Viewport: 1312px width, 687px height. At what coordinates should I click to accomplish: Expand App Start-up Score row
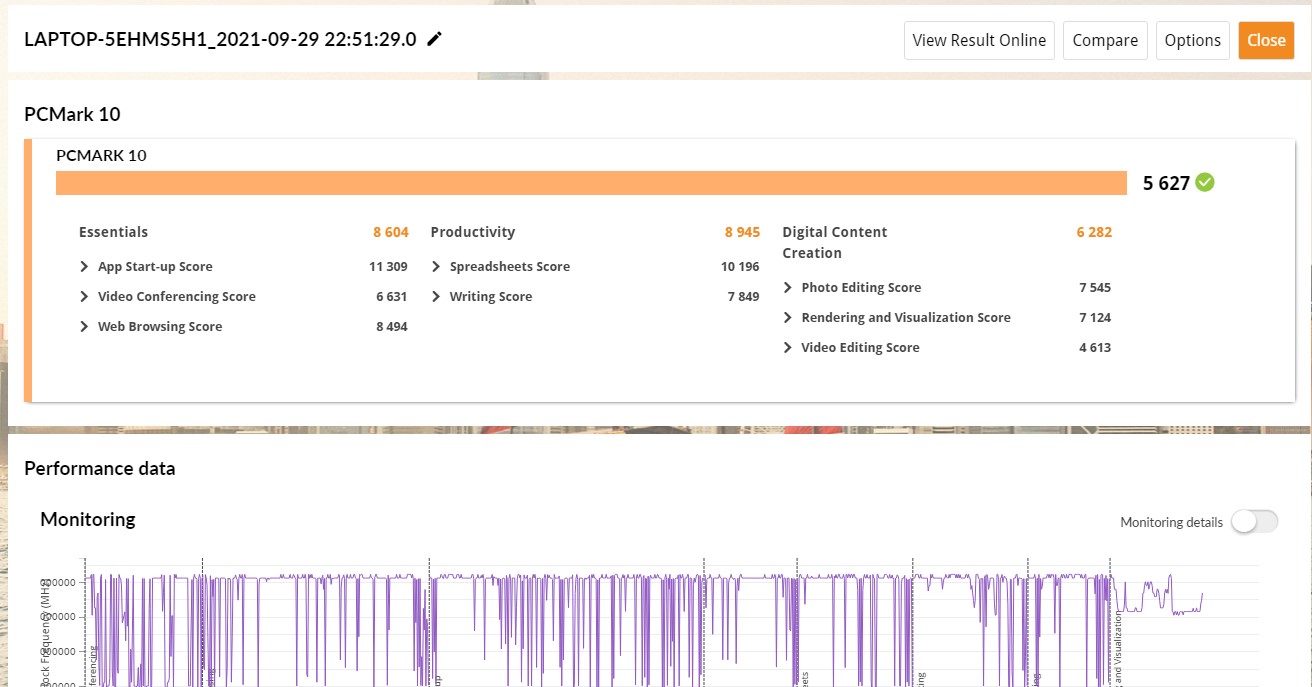click(x=85, y=267)
